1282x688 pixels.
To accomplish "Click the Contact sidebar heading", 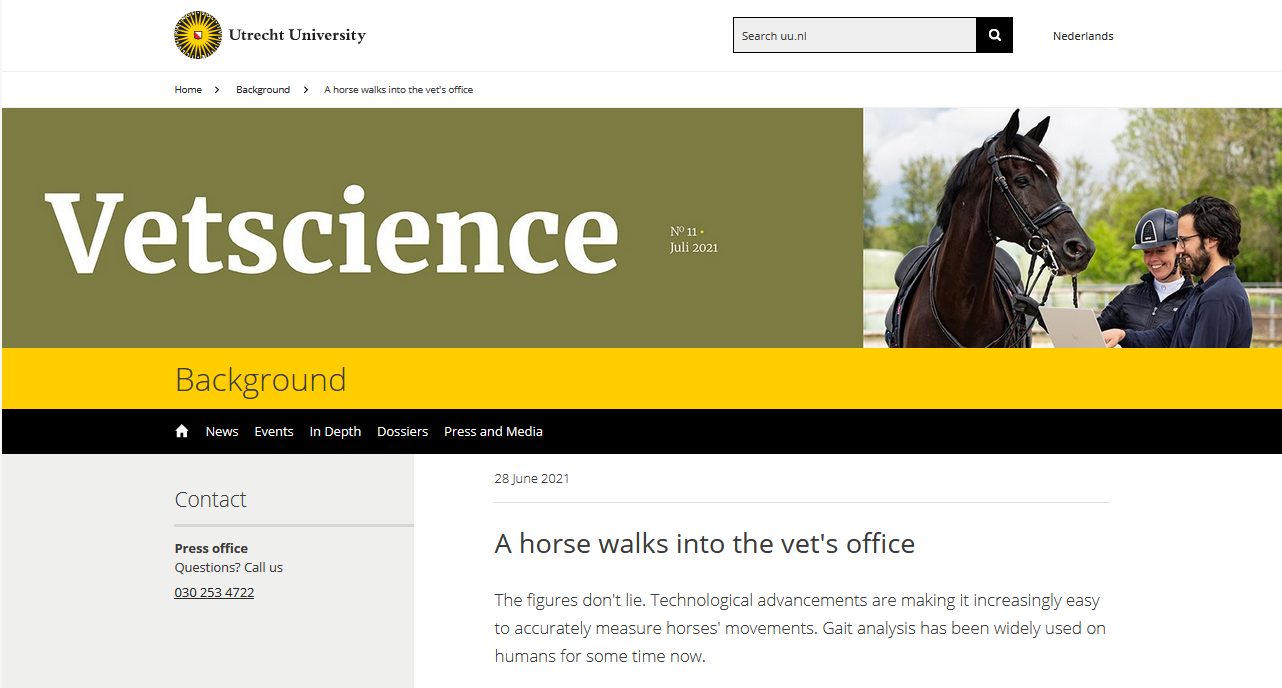I will (x=210, y=500).
